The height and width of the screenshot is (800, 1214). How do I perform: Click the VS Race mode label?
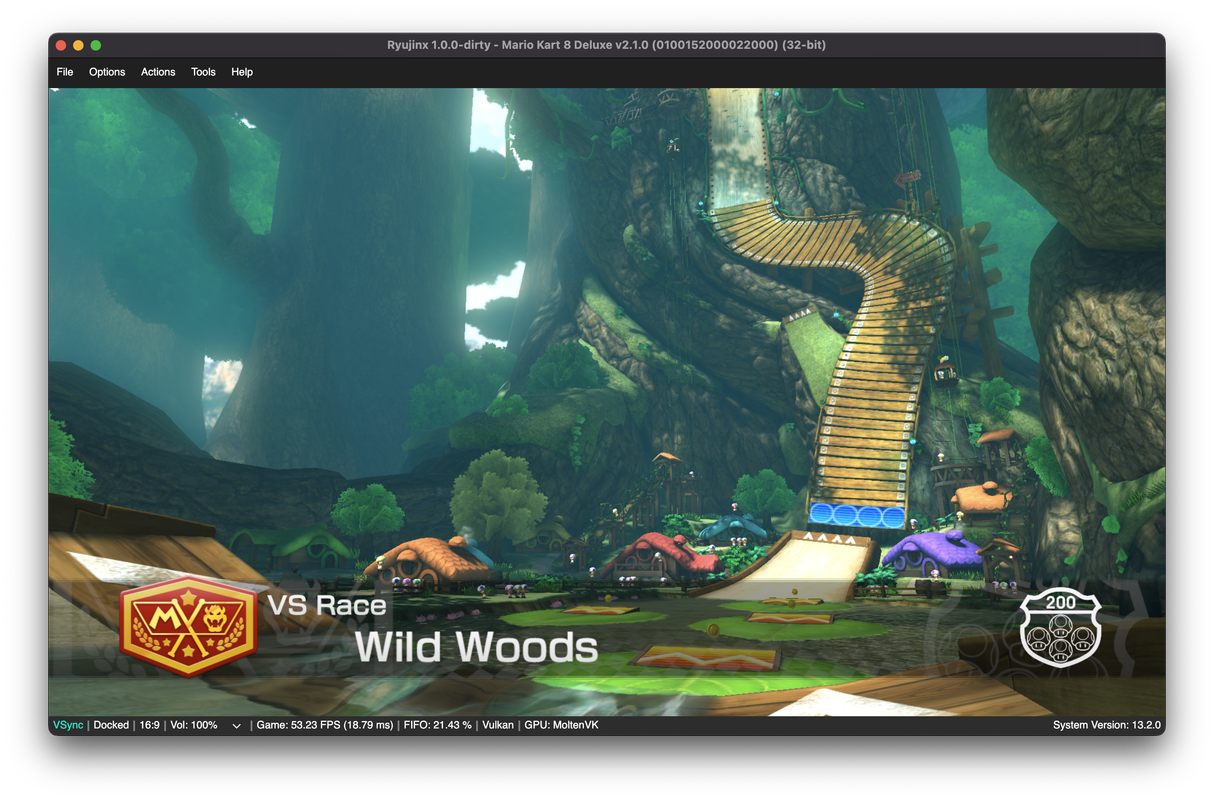326,605
